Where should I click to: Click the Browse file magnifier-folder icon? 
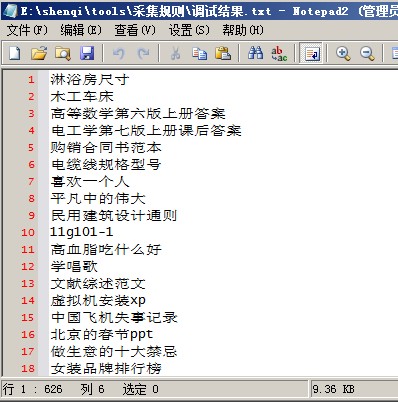tap(63, 53)
